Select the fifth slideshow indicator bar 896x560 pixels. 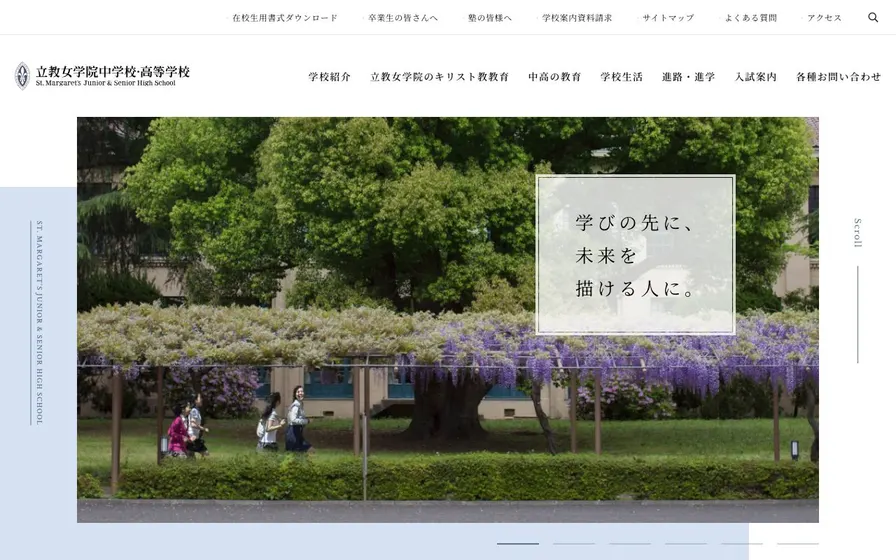[x=742, y=543]
